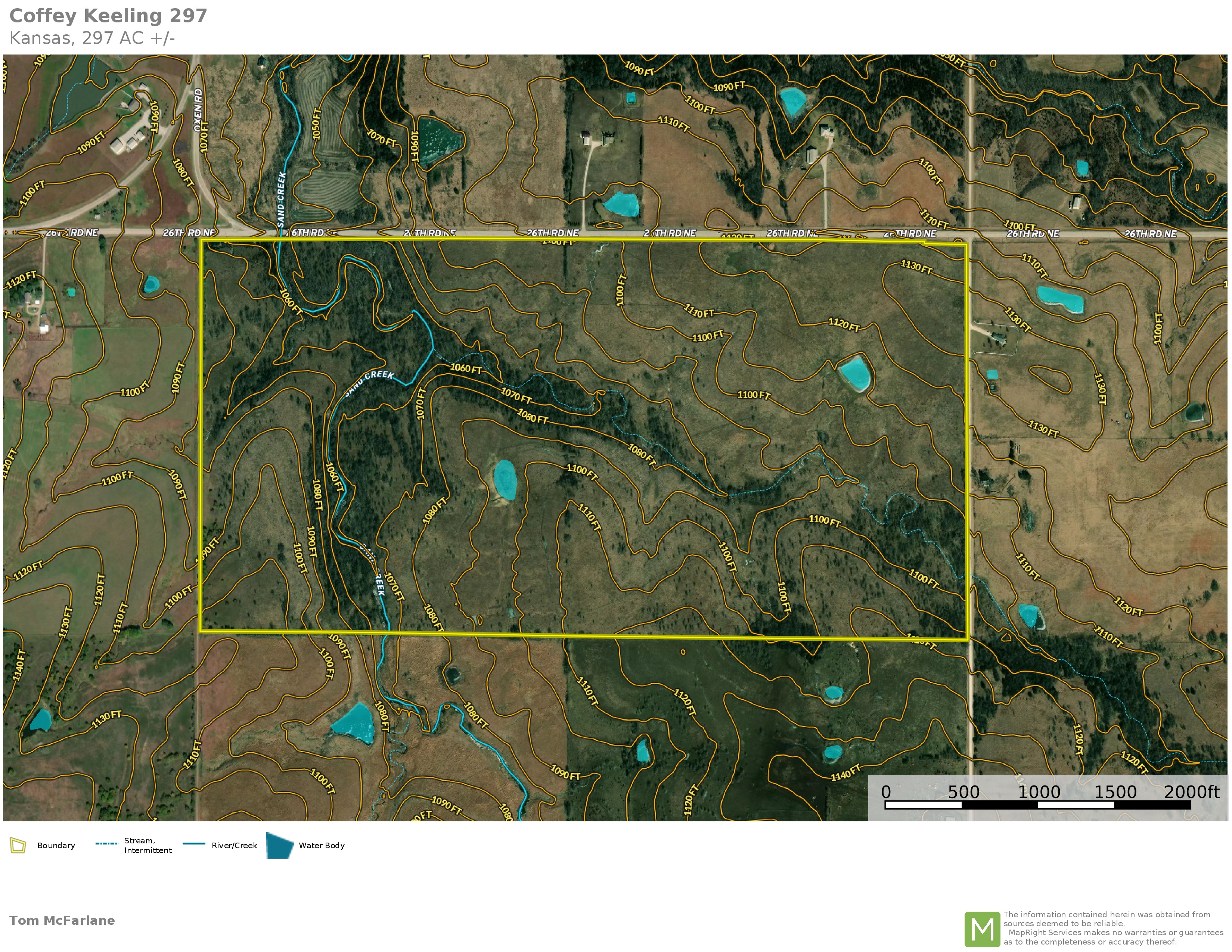1232x952 pixels.
Task: Click the yellow Boundary legend icon
Action: [x=18, y=845]
